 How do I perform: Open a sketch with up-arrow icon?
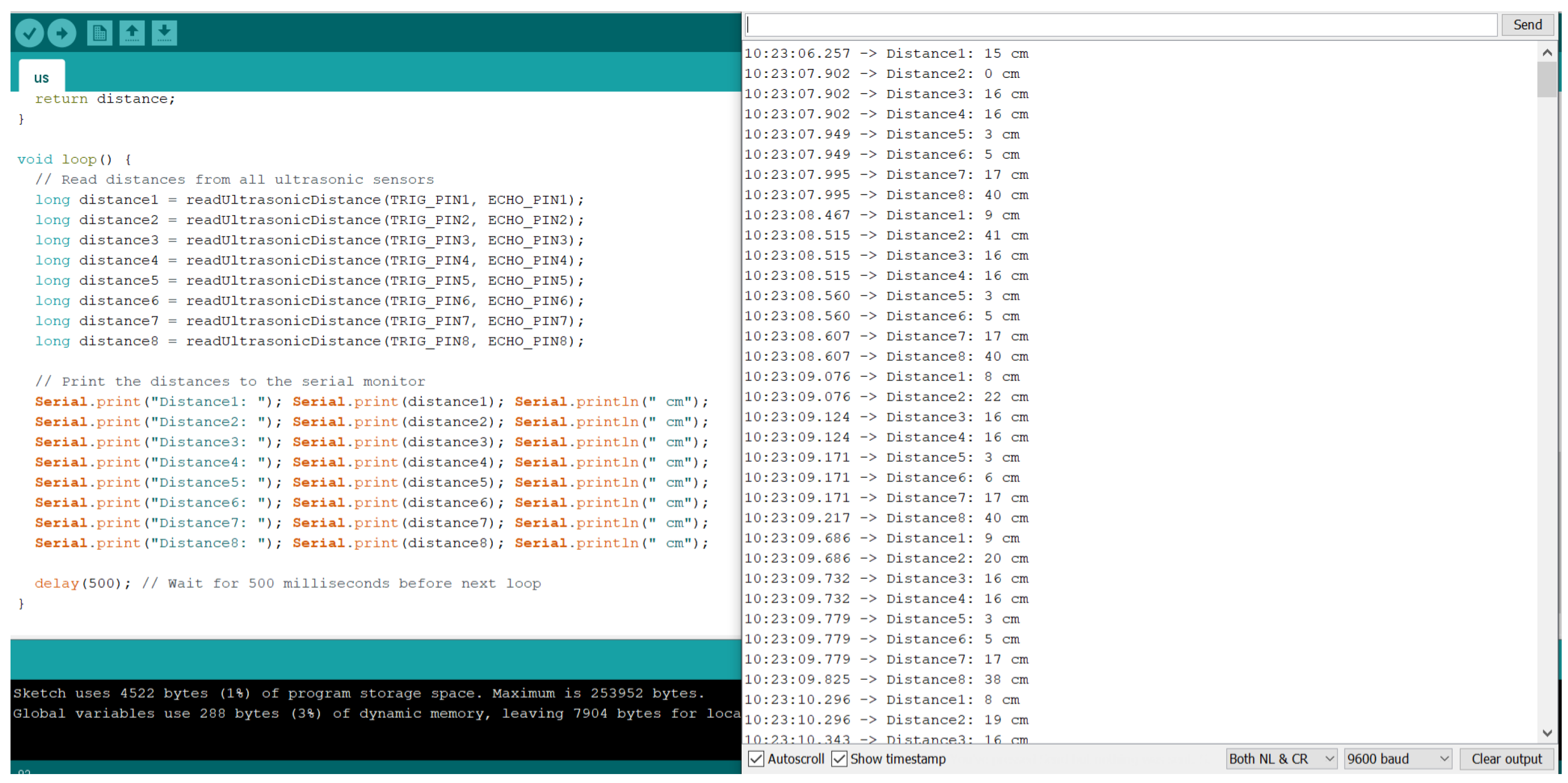tap(131, 33)
